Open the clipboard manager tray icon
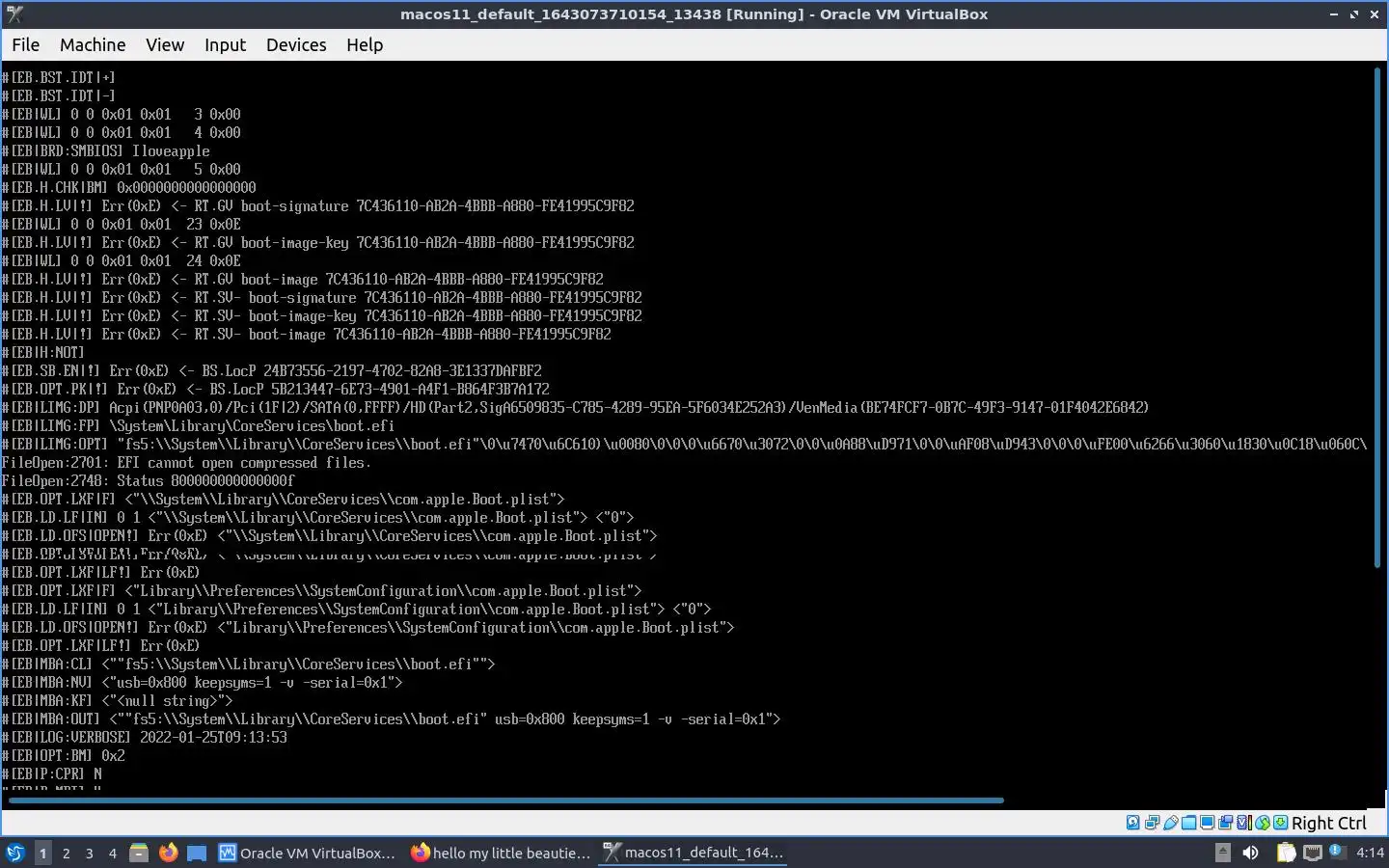1389x868 pixels. (x=1286, y=853)
